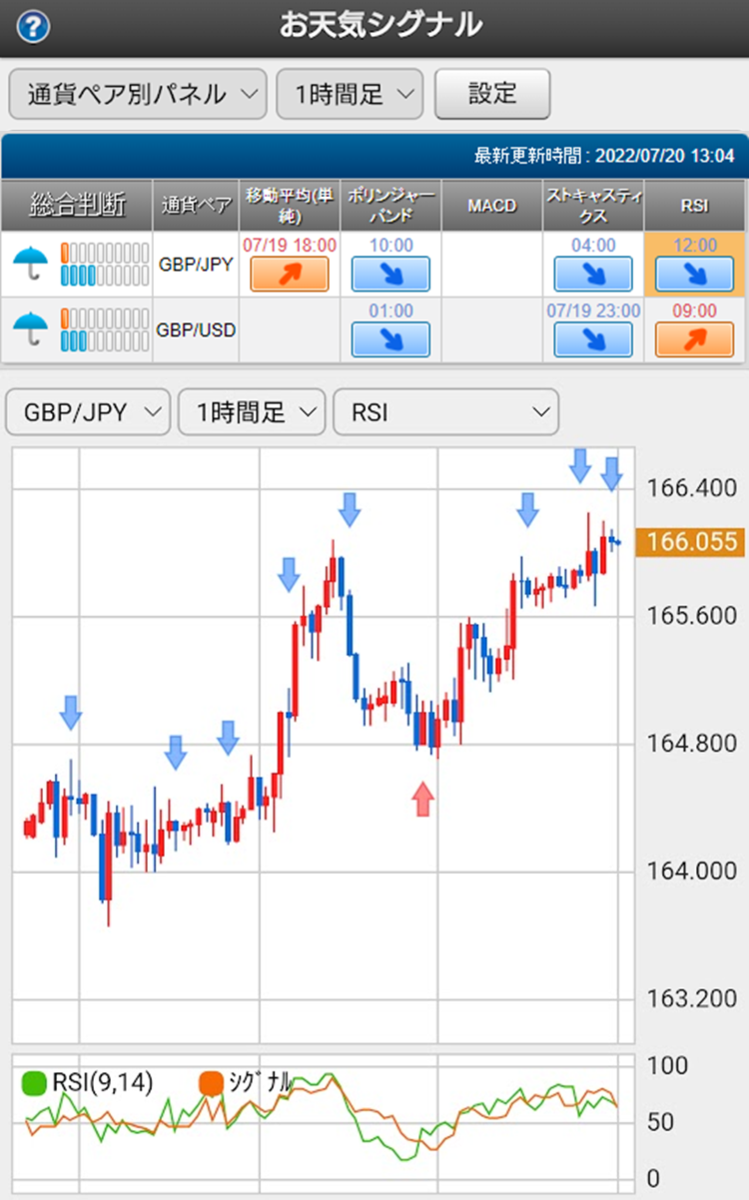Select the MACD column header
Image resolution: width=749 pixels, height=1200 pixels.
click(x=492, y=205)
